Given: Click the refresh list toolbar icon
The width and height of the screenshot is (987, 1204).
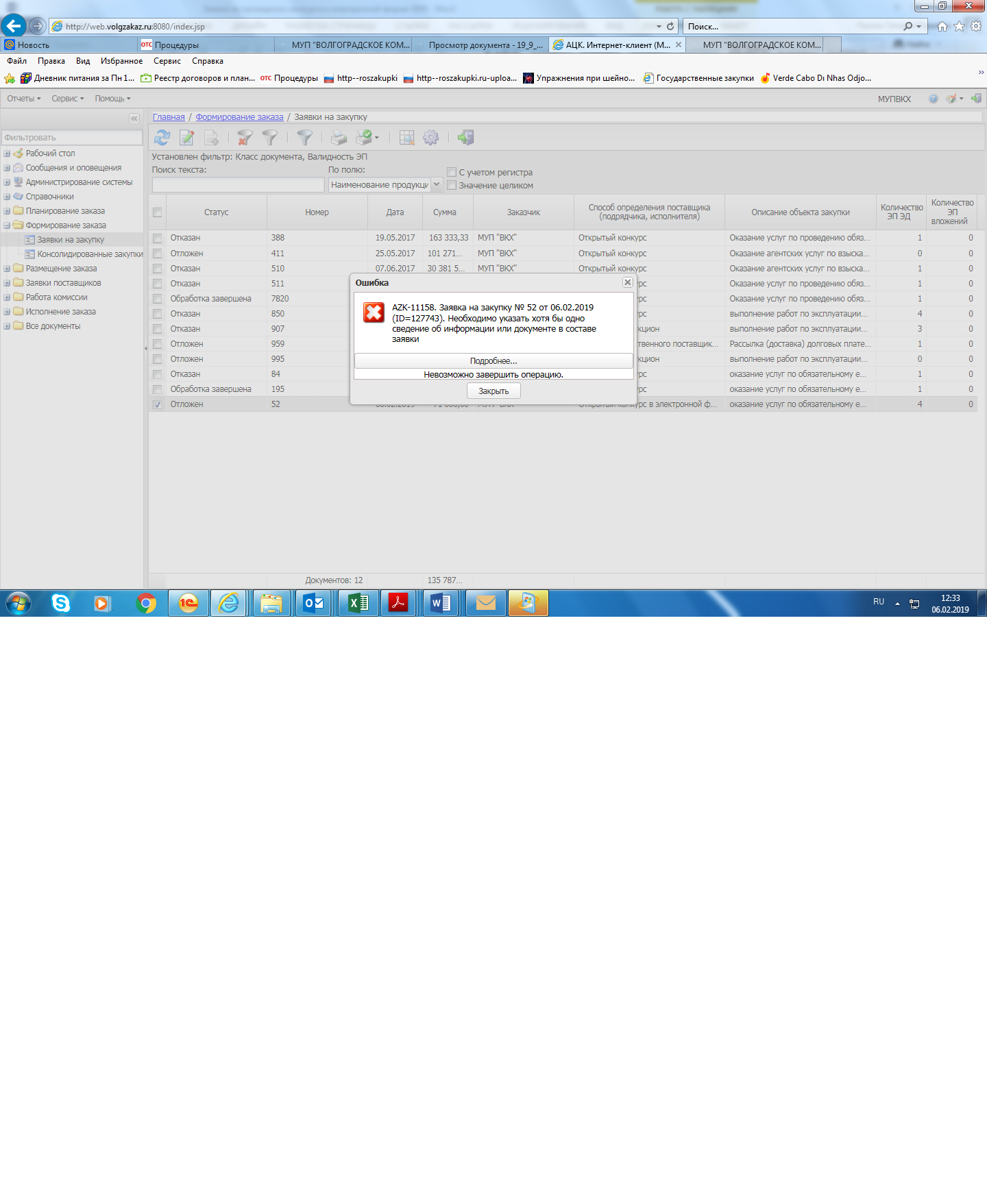Looking at the screenshot, I should point(162,138).
